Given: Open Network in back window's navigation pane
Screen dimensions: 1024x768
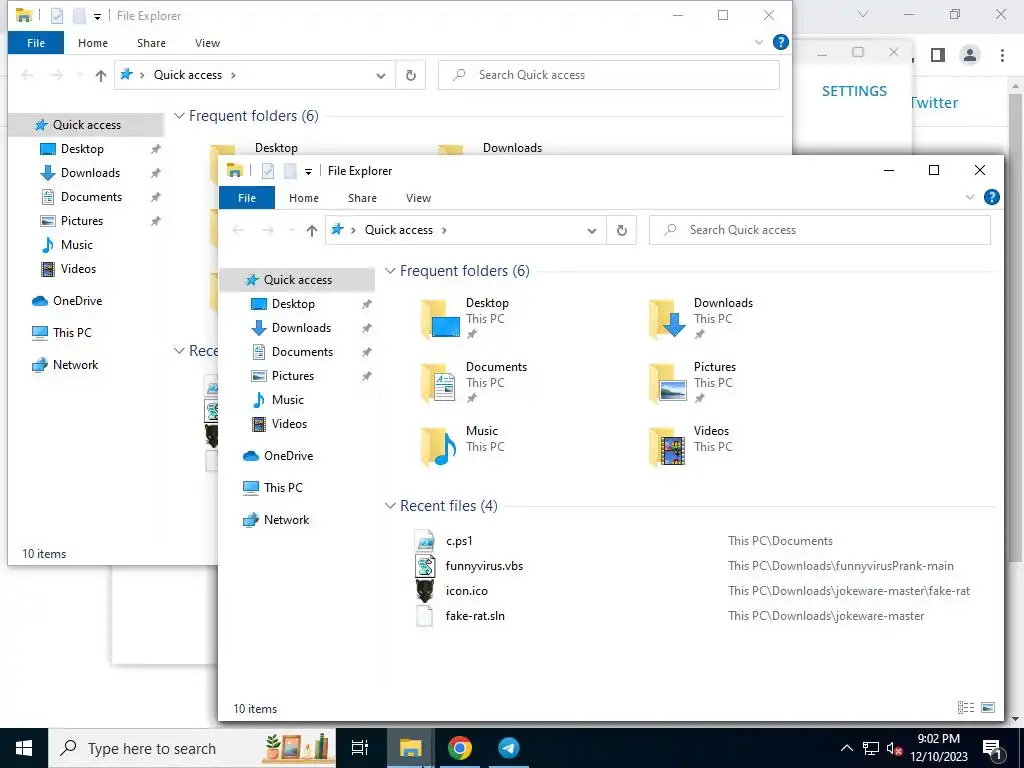Looking at the screenshot, I should coord(75,365).
